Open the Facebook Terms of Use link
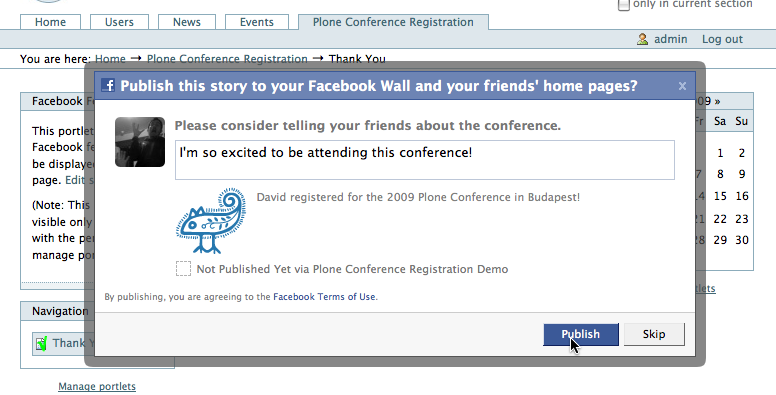 (324, 297)
